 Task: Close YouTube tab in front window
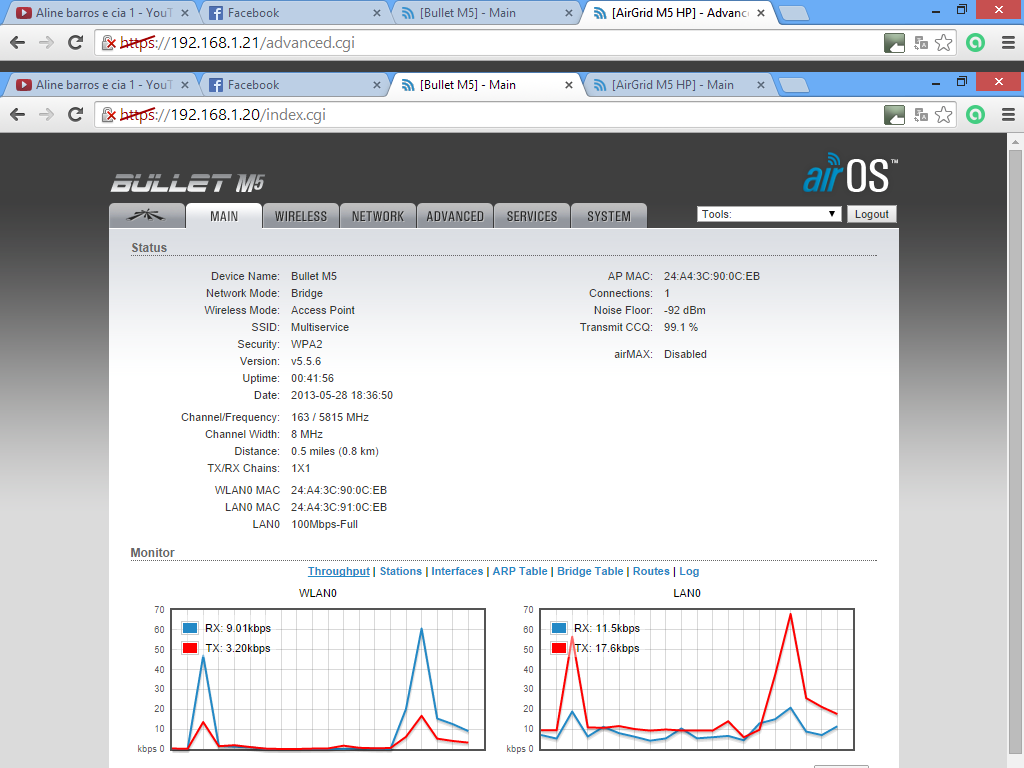[185, 85]
